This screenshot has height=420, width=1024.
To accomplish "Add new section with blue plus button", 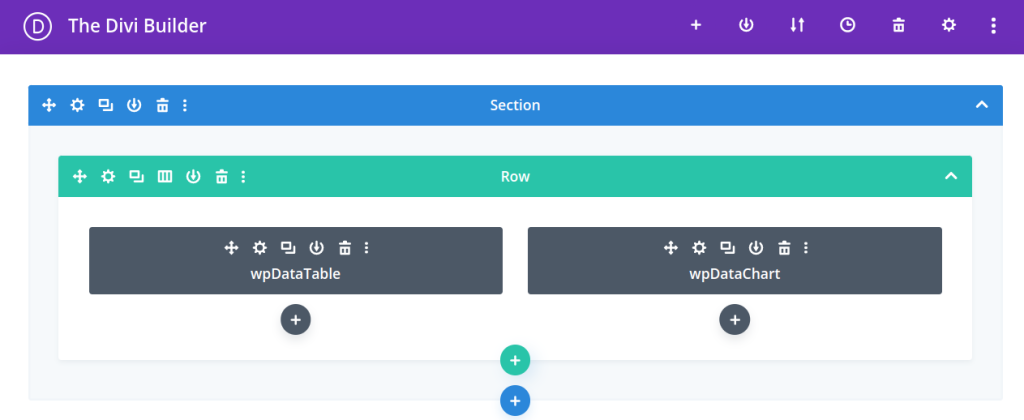I will click(515, 401).
